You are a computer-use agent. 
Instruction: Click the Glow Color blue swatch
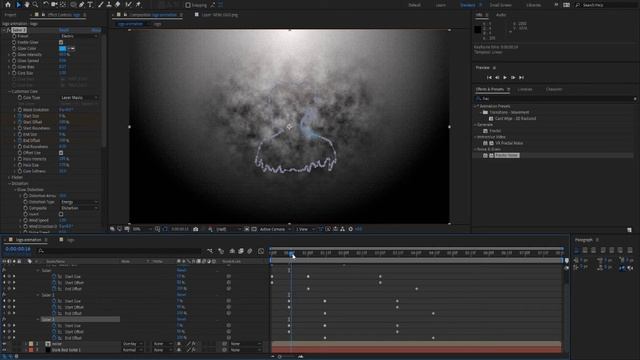click(x=62, y=49)
